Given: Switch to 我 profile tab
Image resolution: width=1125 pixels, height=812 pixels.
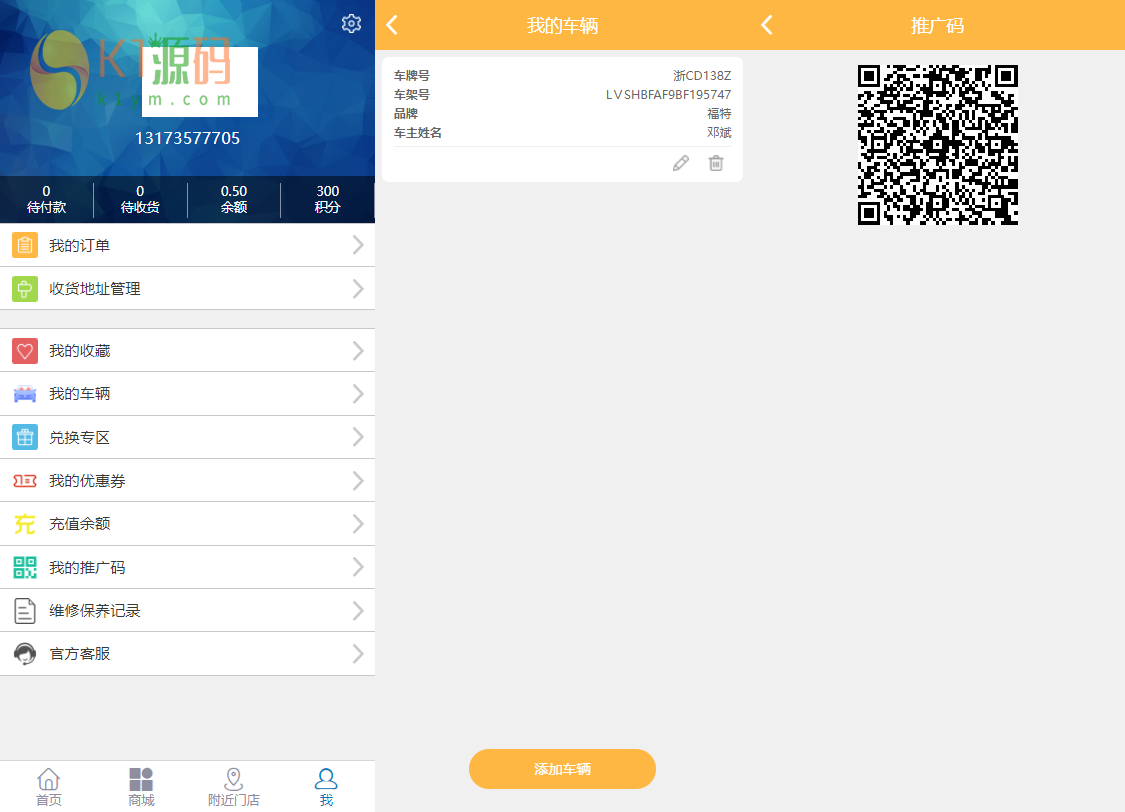Looking at the screenshot, I should click(326, 787).
